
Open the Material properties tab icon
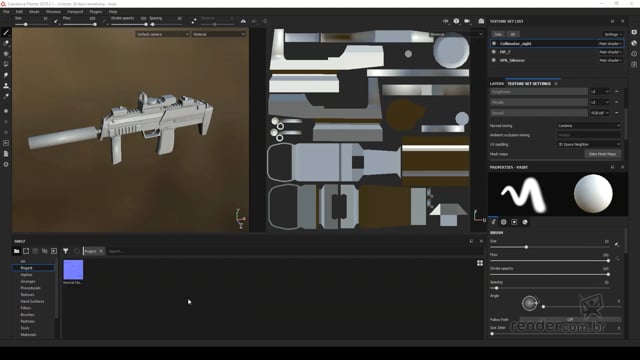pos(525,222)
